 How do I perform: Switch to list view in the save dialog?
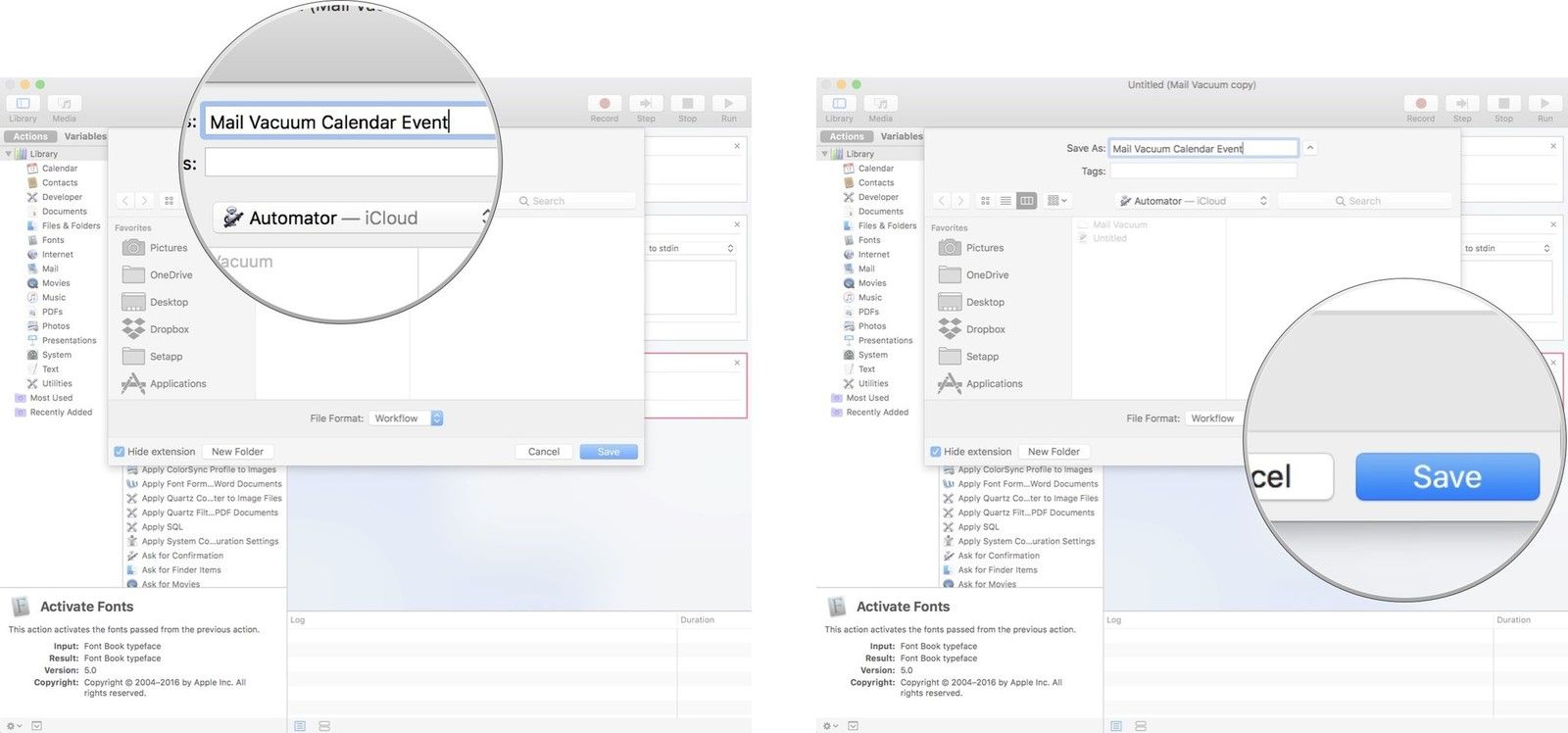pyautogui.click(x=1005, y=201)
